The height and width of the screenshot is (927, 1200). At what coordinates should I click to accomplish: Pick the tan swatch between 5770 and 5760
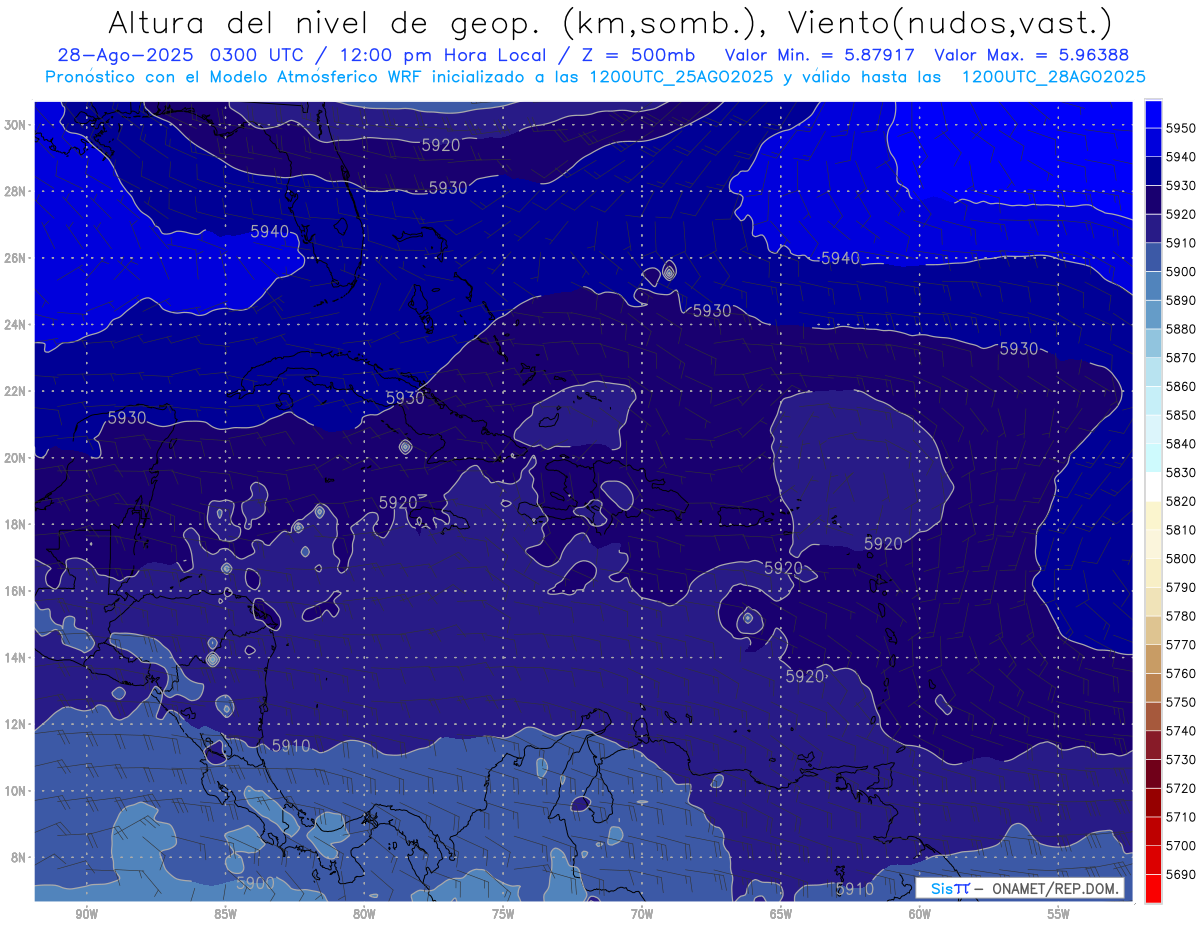tap(1153, 658)
